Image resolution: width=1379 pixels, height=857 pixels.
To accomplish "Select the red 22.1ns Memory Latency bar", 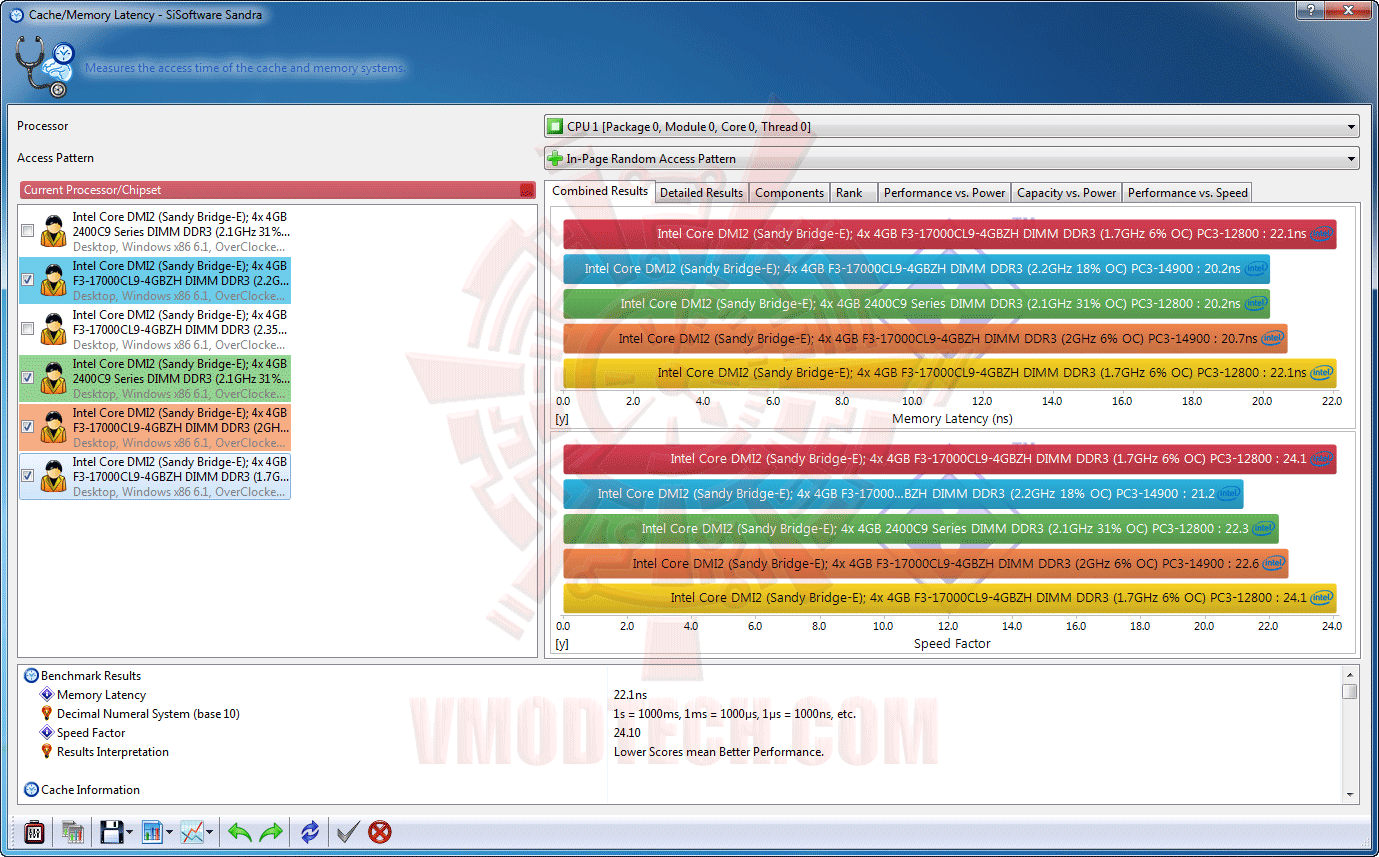I will pyautogui.click(x=950, y=234).
